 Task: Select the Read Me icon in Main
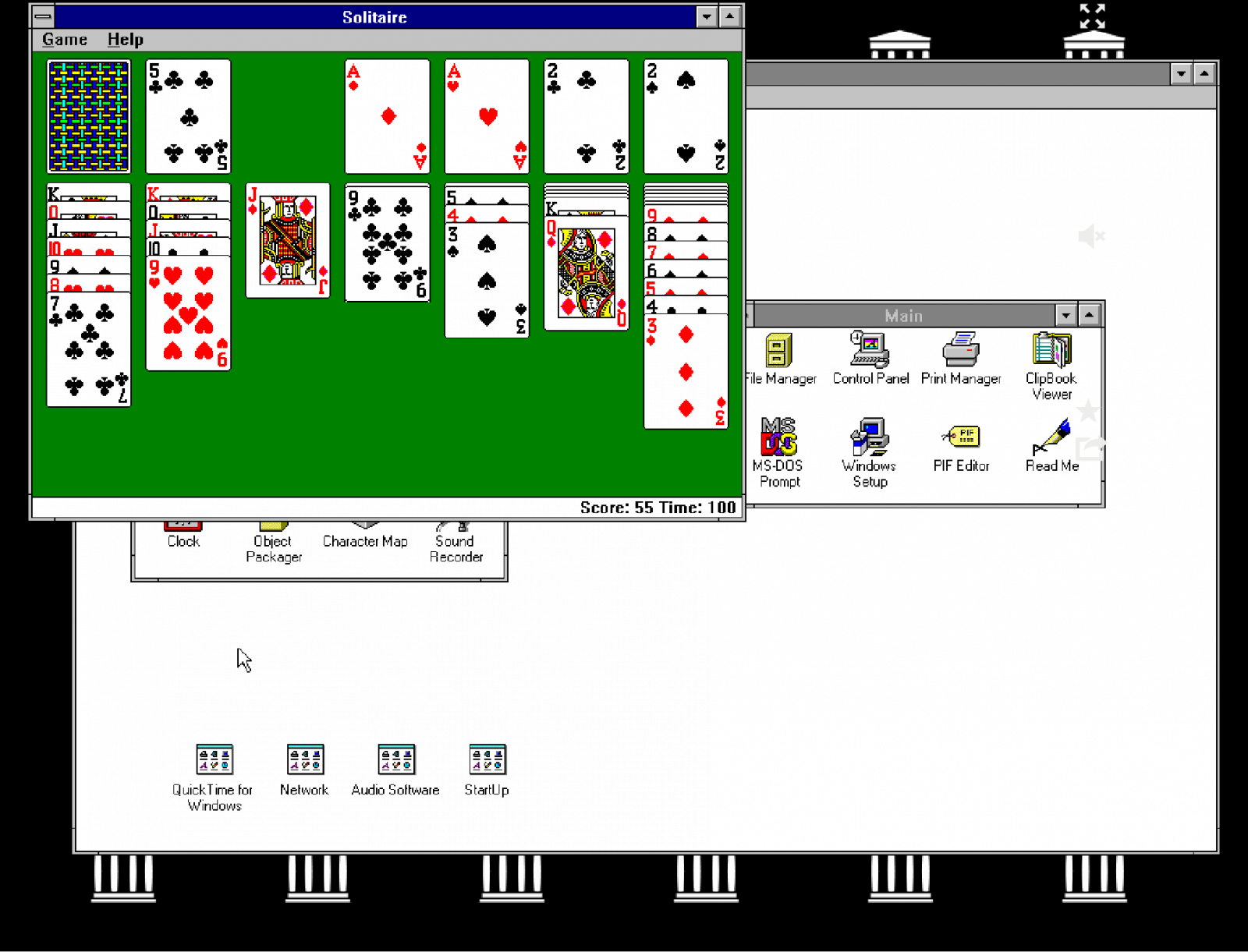tap(1052, 446)
